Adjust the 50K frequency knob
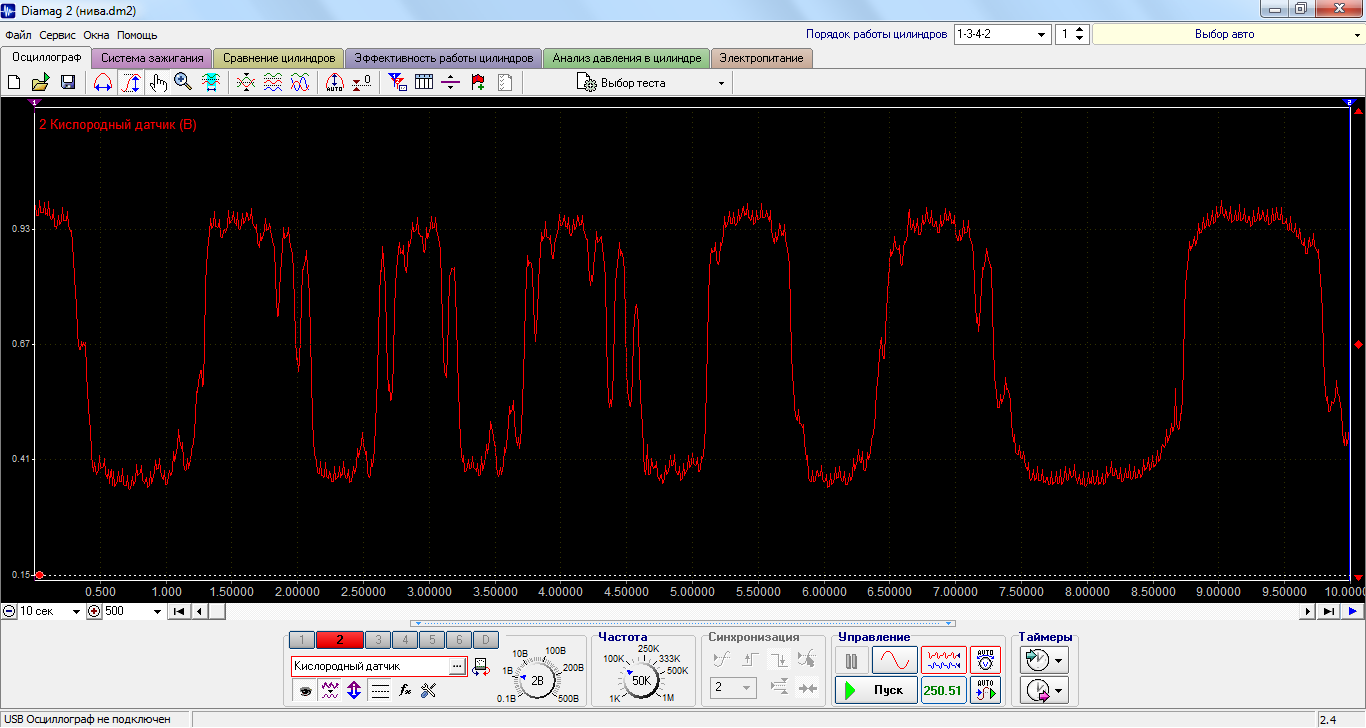The width and height of the screenshot is (1366, 728). click(x=641, y=680)
